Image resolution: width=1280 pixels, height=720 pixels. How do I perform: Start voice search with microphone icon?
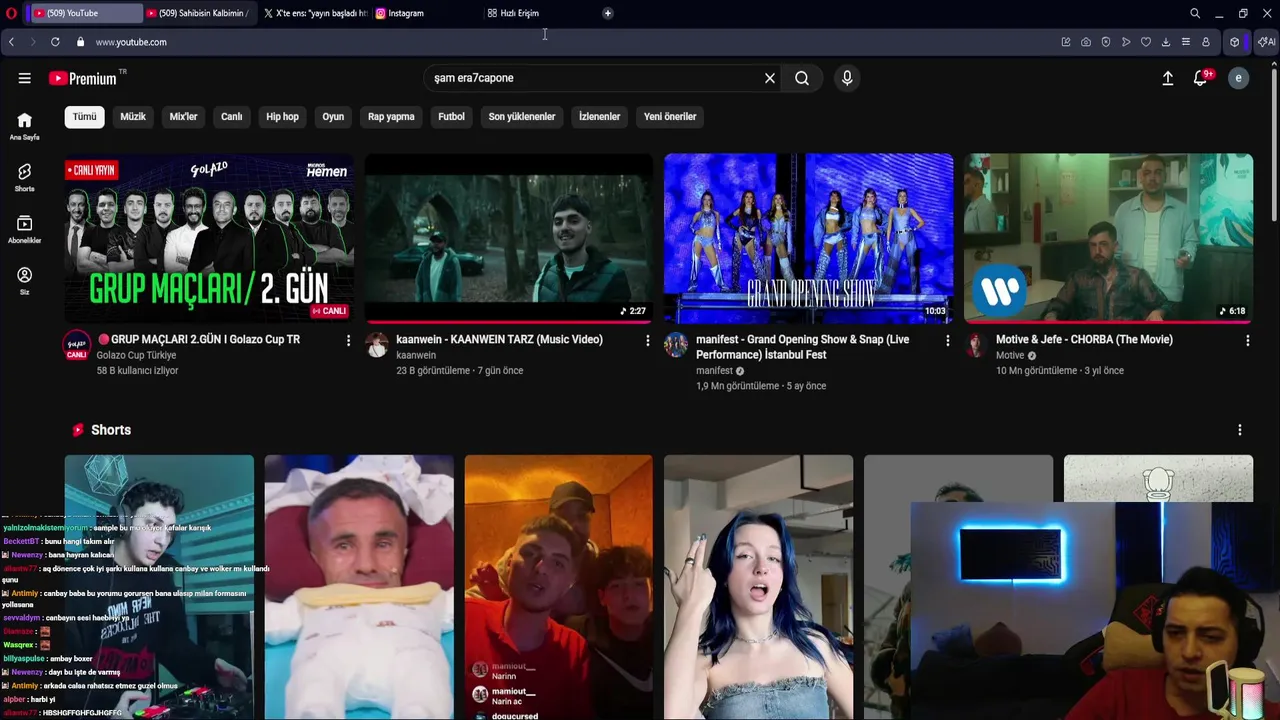click(x=847, y=78)
